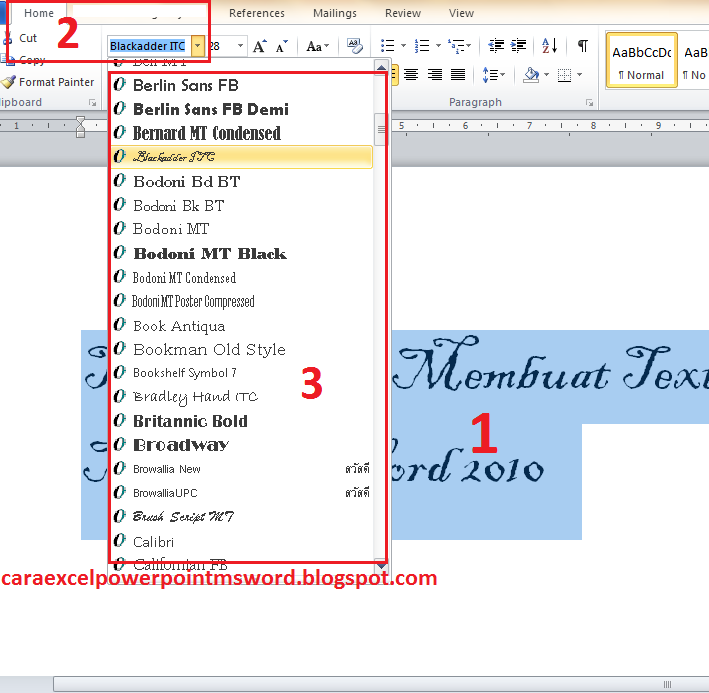Choose Bodoni Bd BT font

point(242,181)
